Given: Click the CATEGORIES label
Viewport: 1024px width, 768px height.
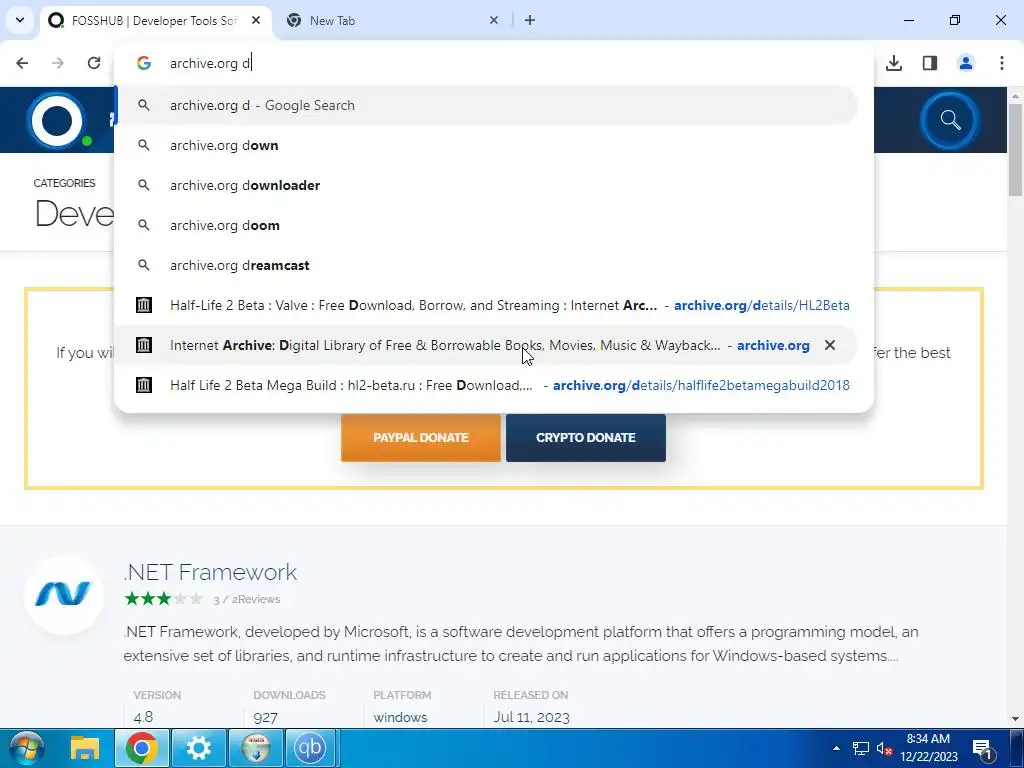Looking at the screenshot, I should pyautogui.click(x=64, y=183).
